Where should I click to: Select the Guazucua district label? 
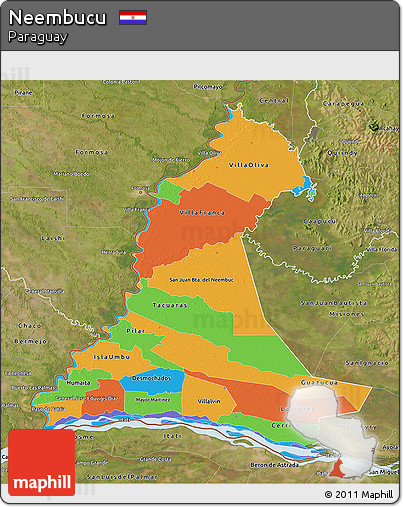click(319, 382)
